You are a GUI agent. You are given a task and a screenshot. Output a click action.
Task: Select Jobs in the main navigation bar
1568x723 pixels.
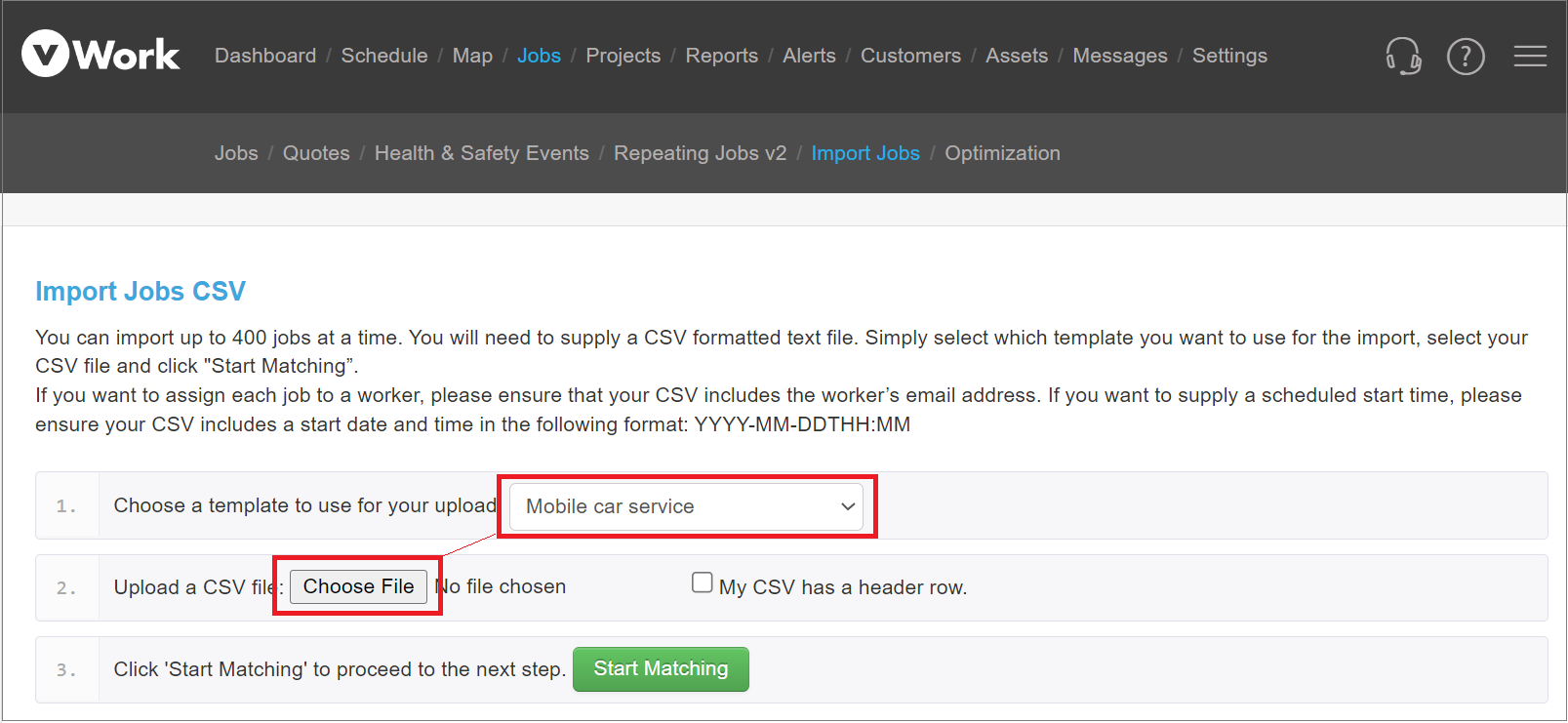(x=539, y=56)
